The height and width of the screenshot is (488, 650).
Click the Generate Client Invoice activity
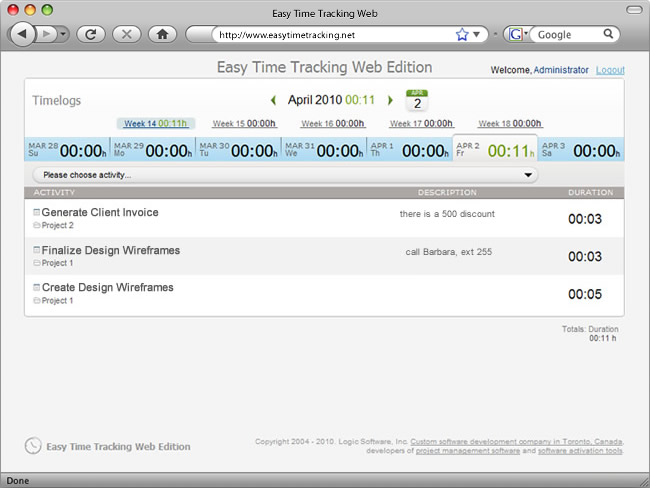tap(100, 212)
